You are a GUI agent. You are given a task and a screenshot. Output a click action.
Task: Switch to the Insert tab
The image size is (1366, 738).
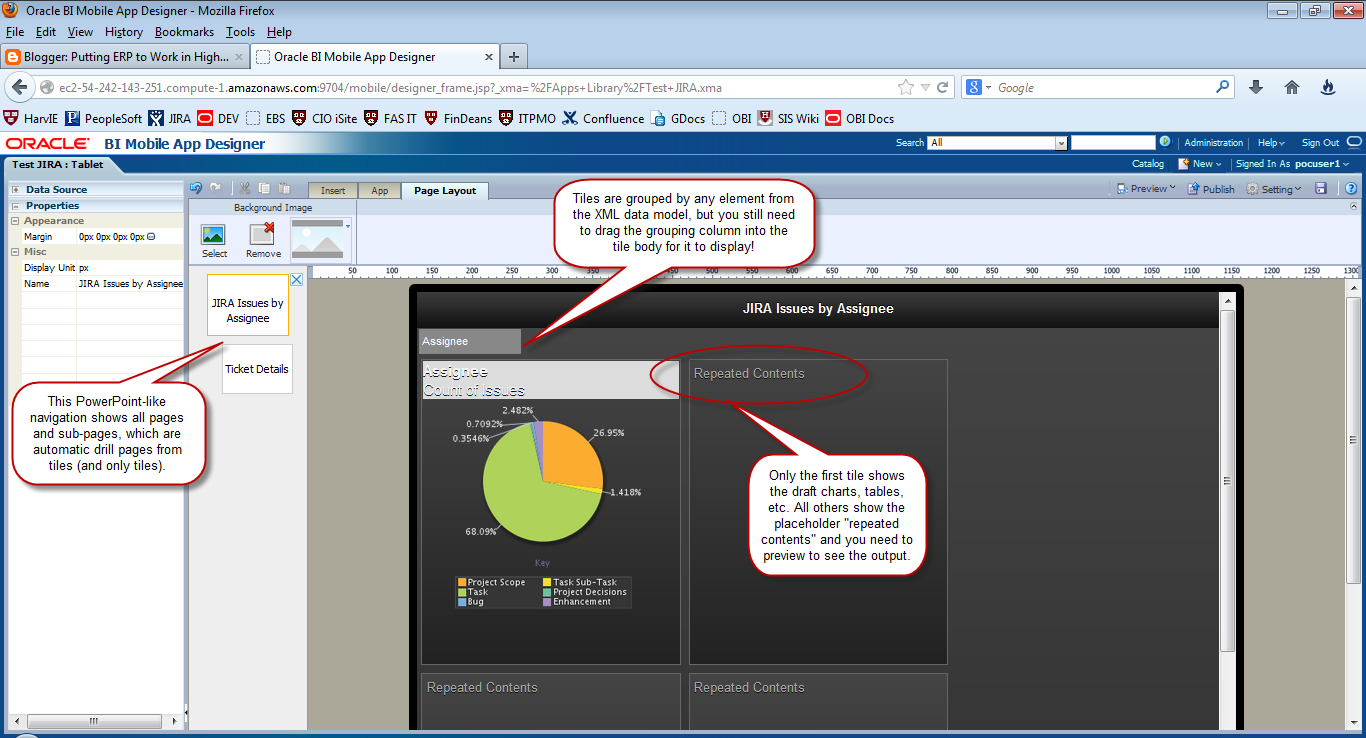click(333, 190)
